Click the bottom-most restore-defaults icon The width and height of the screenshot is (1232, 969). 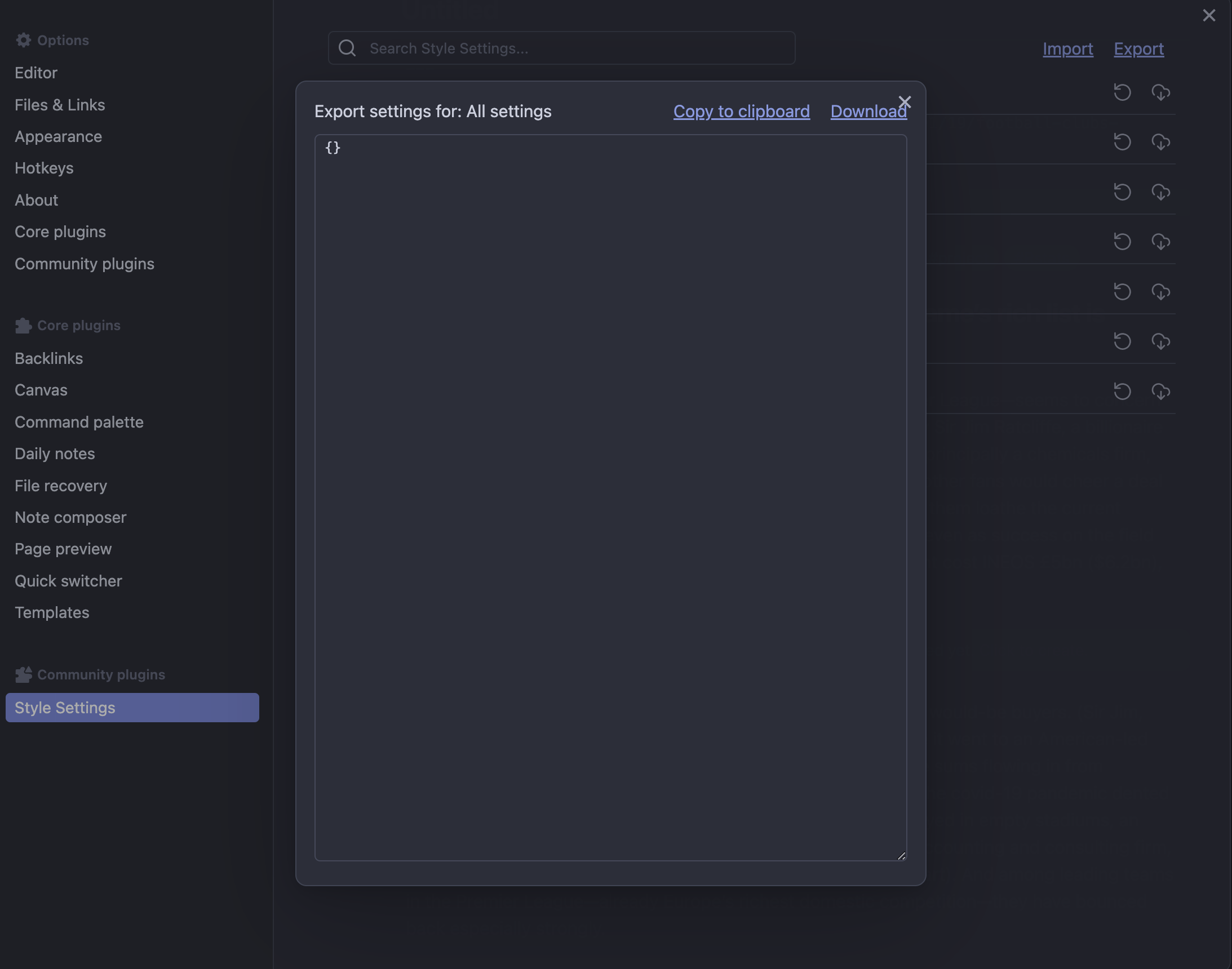(1123, 391)
